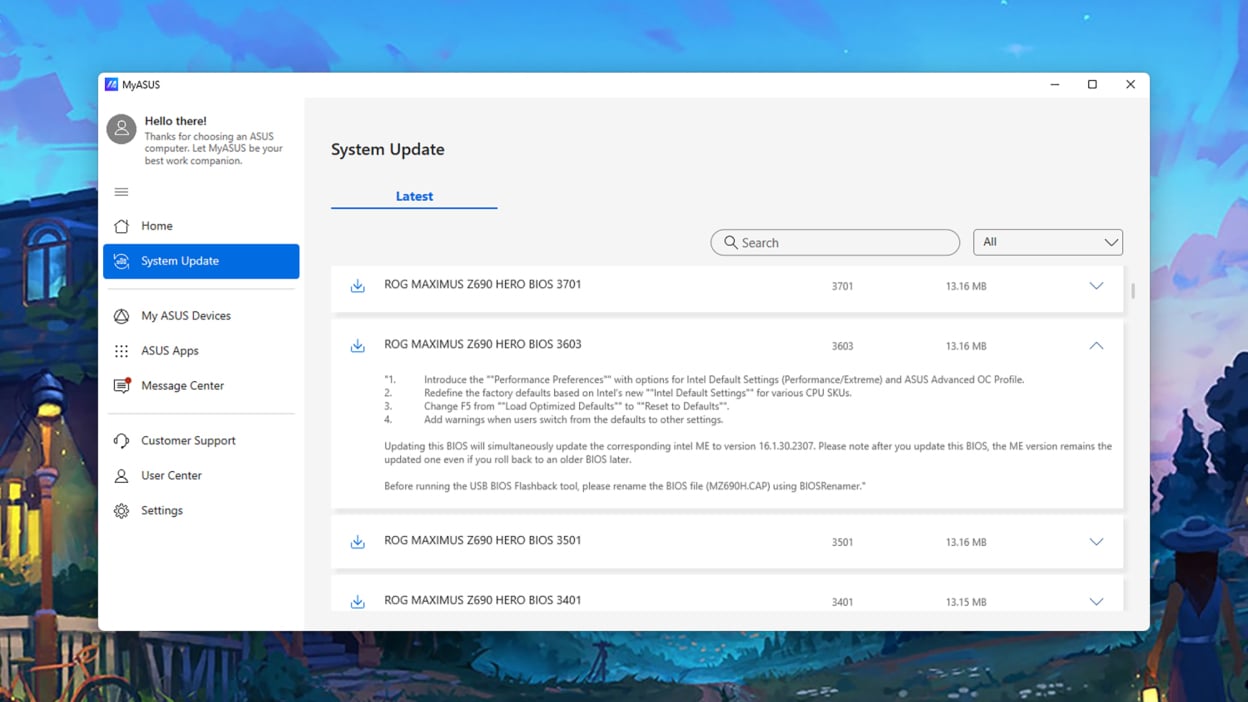This screenshot has width=1248, height=702.
Task: Switch to the Latest tab
Action: pos(413,196)
